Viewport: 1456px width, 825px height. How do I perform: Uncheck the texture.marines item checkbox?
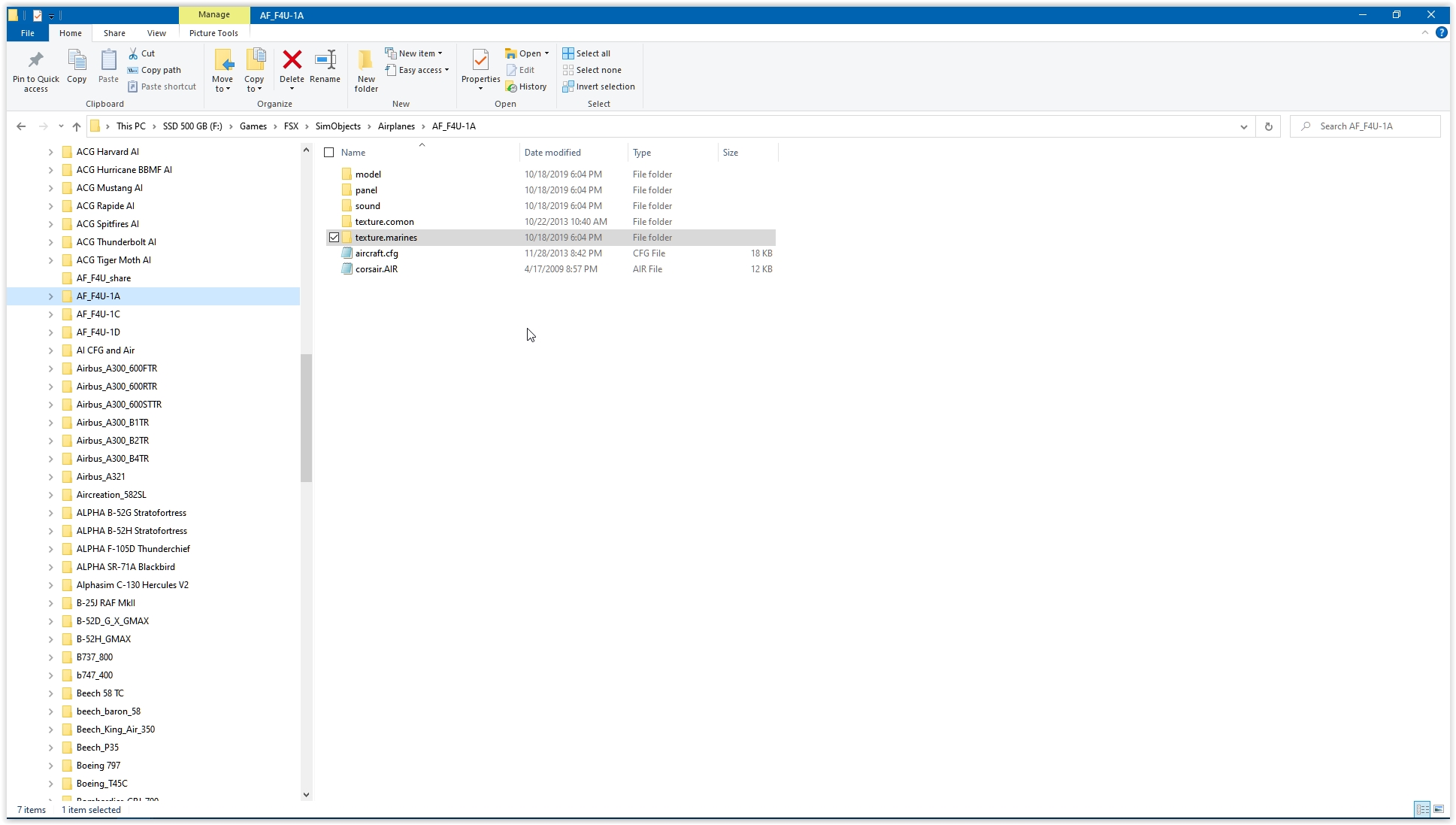click(x=334, y=238)
